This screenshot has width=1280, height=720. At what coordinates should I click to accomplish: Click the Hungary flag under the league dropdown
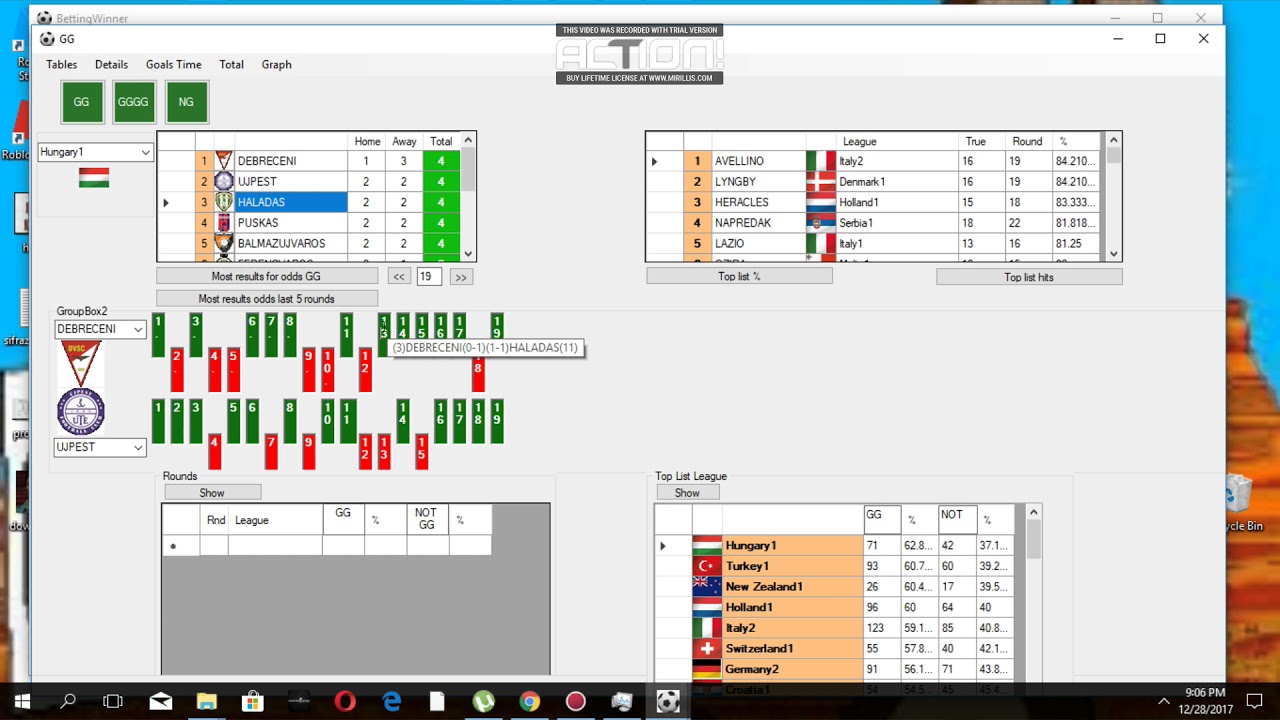pyautogui.click(x=94, y=178)
